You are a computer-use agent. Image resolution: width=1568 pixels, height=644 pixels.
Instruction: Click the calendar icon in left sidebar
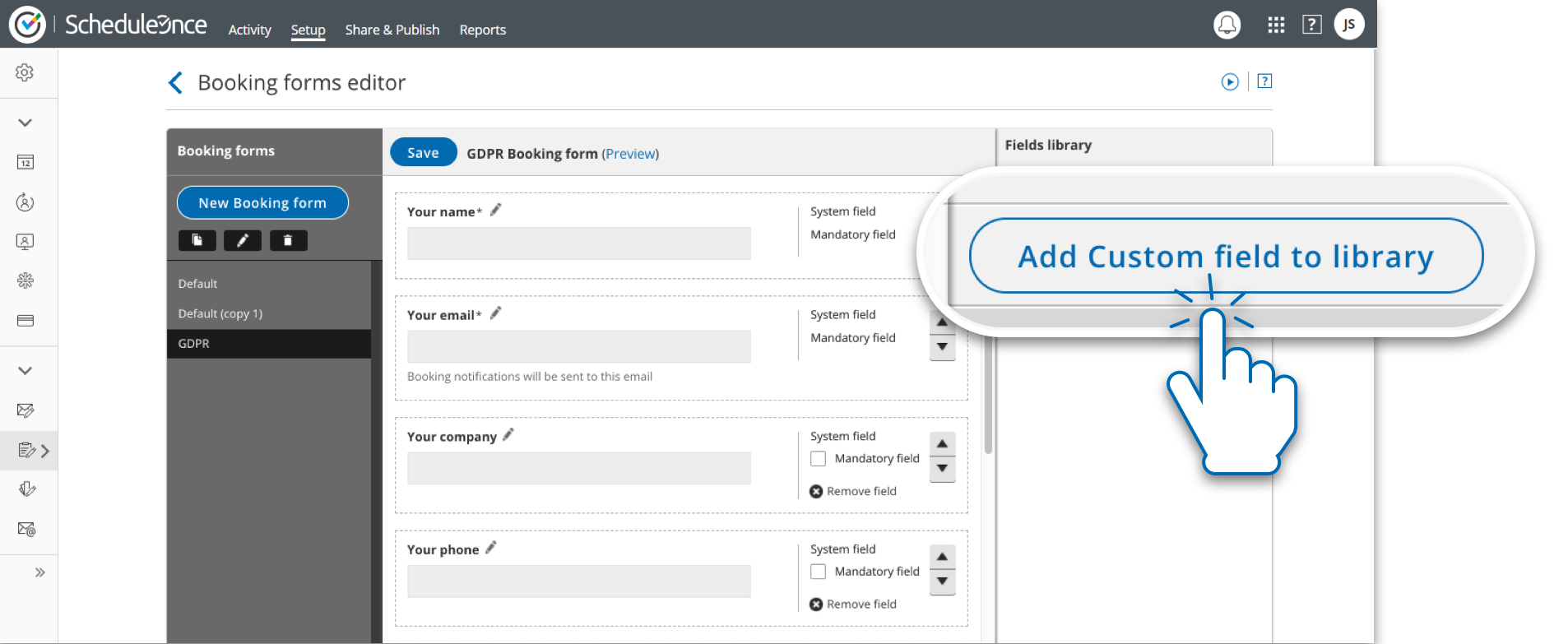pyautogui.click(x=26, y=162)
